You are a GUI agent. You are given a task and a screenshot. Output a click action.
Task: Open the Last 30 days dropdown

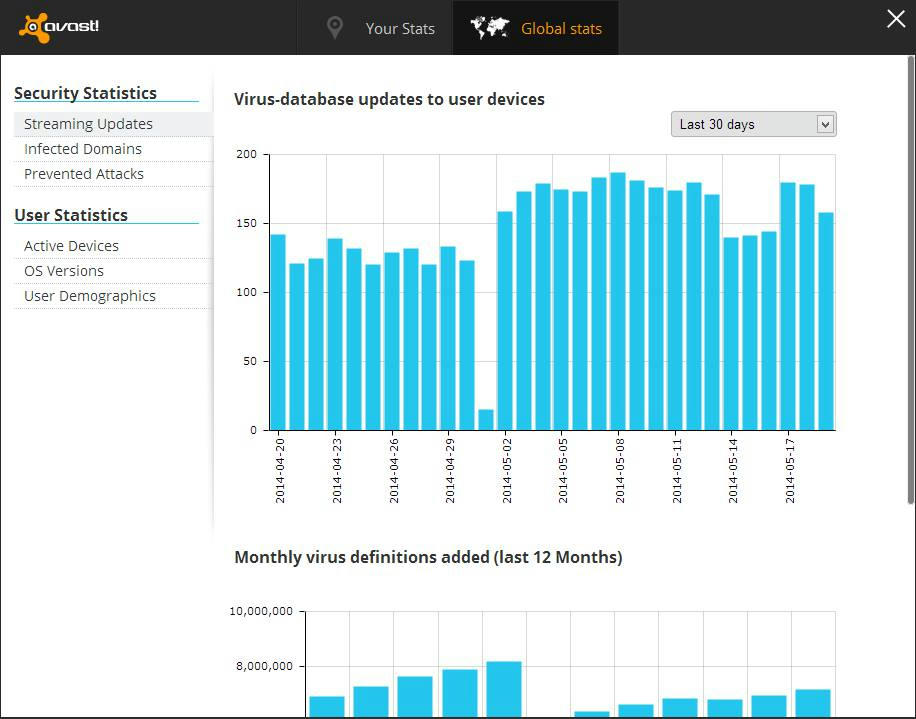754,124
